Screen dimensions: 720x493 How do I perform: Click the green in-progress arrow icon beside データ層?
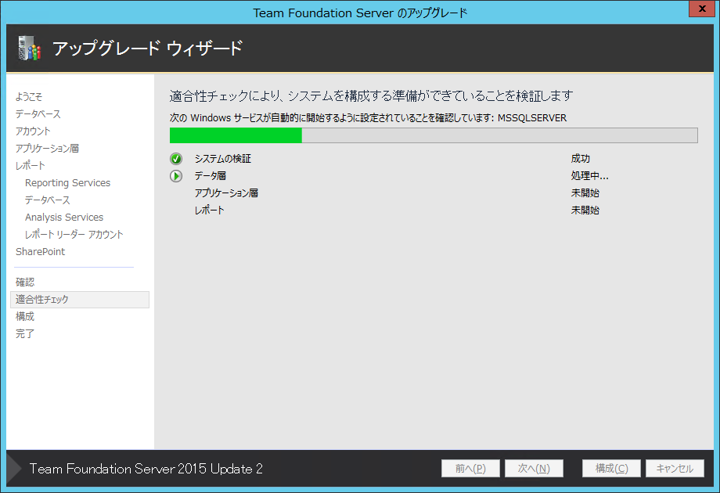click(x=176, y=176)
